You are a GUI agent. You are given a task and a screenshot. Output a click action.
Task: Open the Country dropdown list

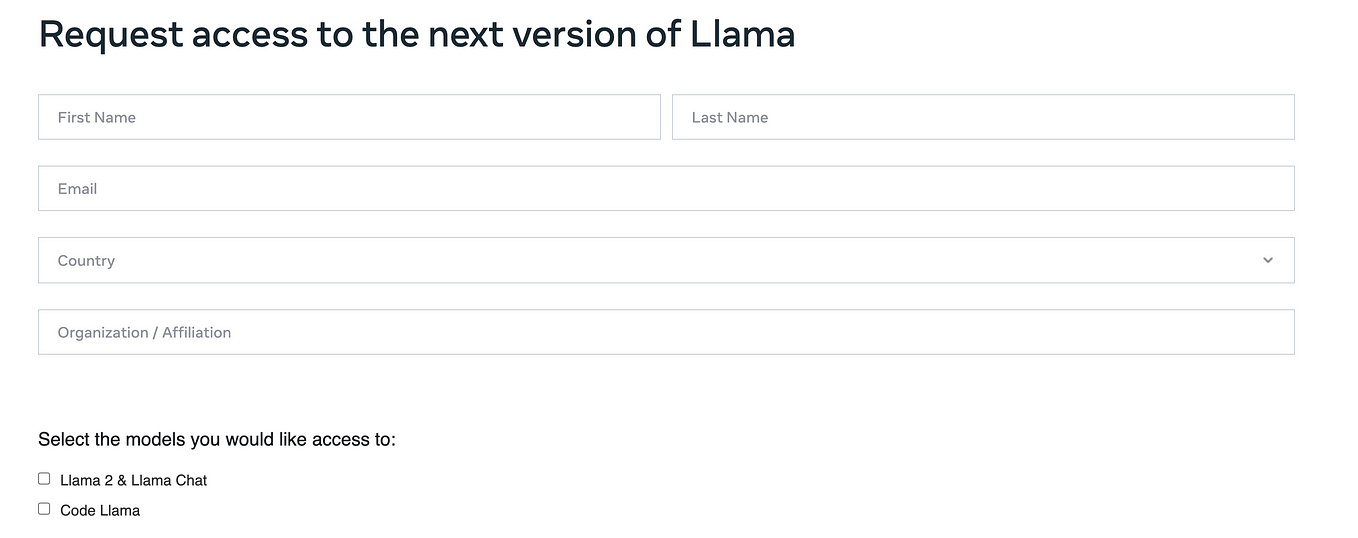coord(666,260)
